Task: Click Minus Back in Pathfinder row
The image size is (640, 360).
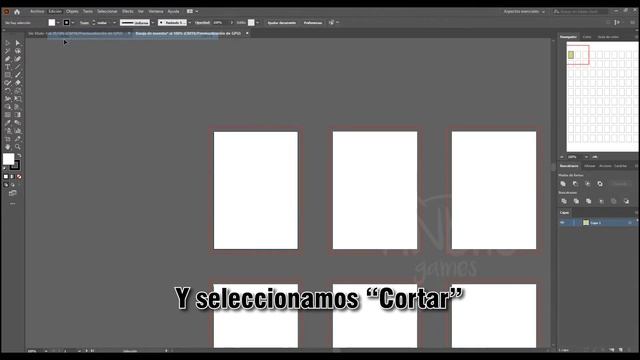Action: pyautogui.click(x=627, y=201)
